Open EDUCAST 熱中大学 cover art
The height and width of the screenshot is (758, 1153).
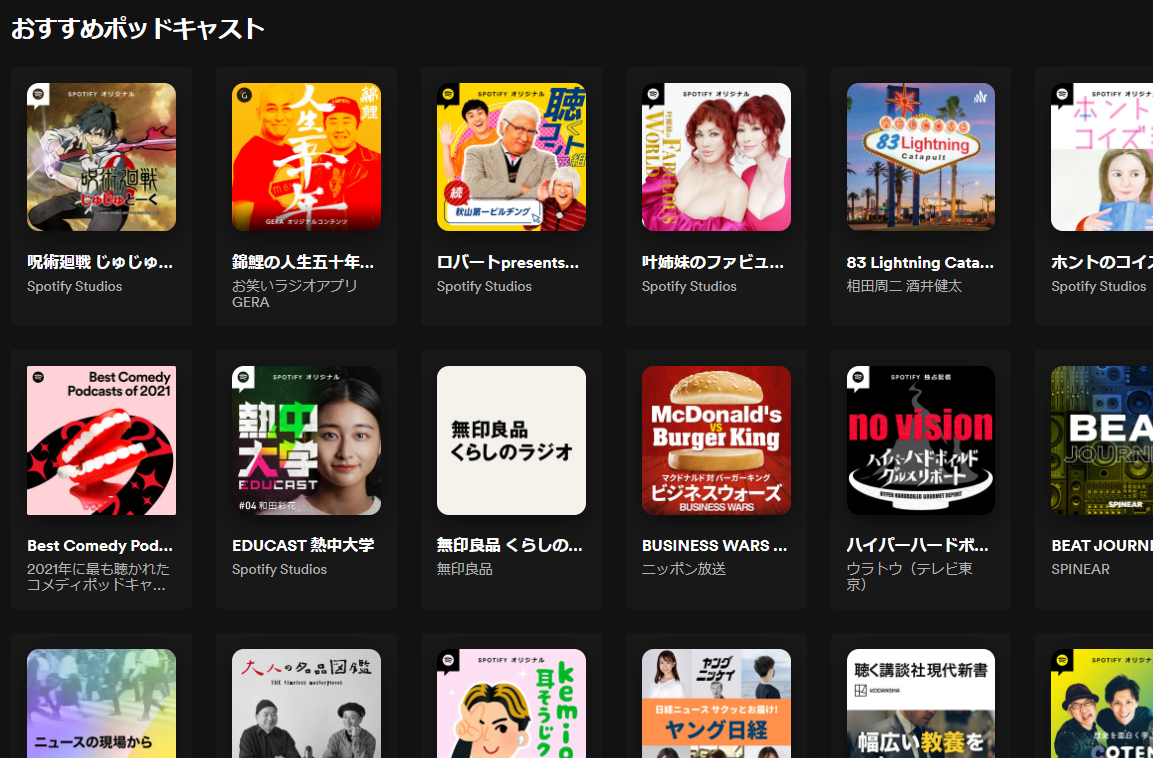pos(306,440)
